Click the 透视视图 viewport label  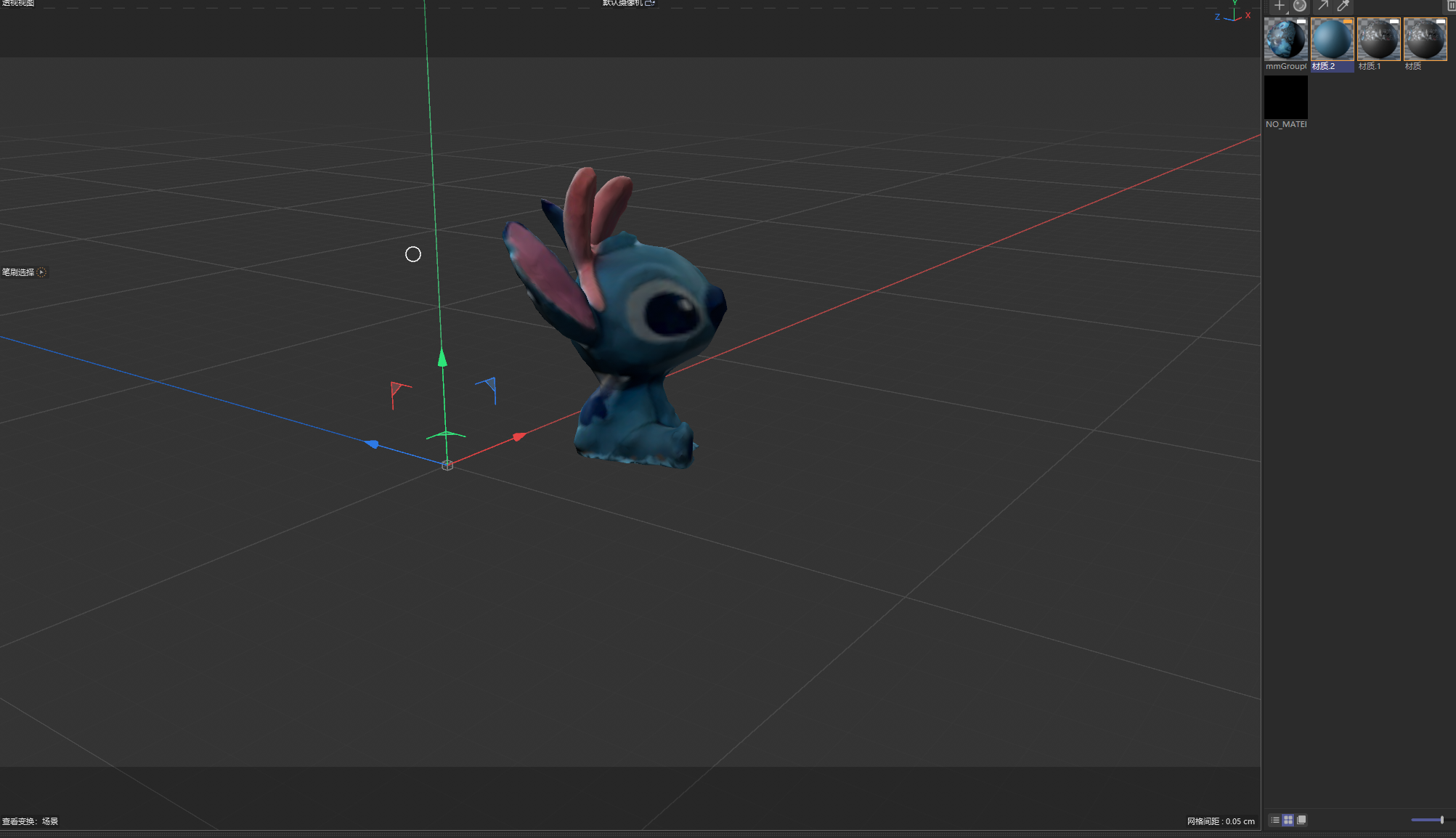coord(18,3)
